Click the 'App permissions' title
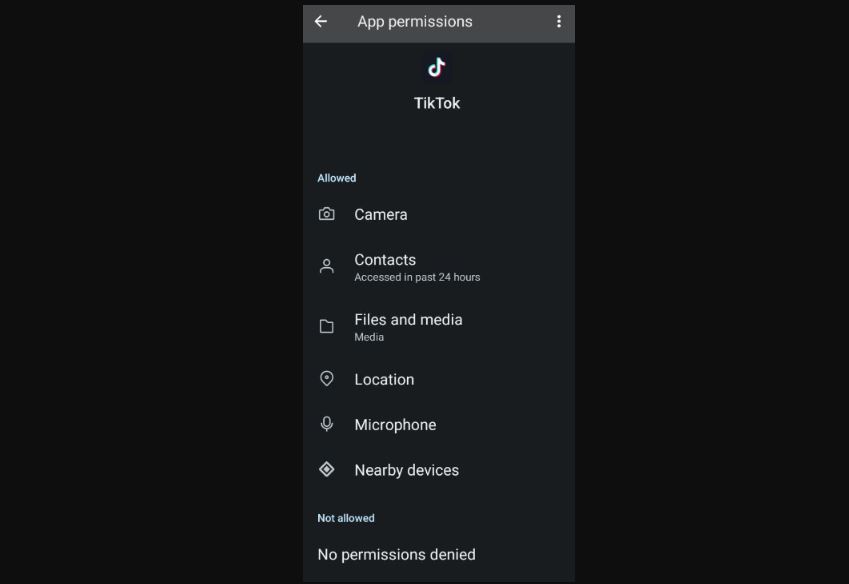The image size is (849, 584). 415,22
